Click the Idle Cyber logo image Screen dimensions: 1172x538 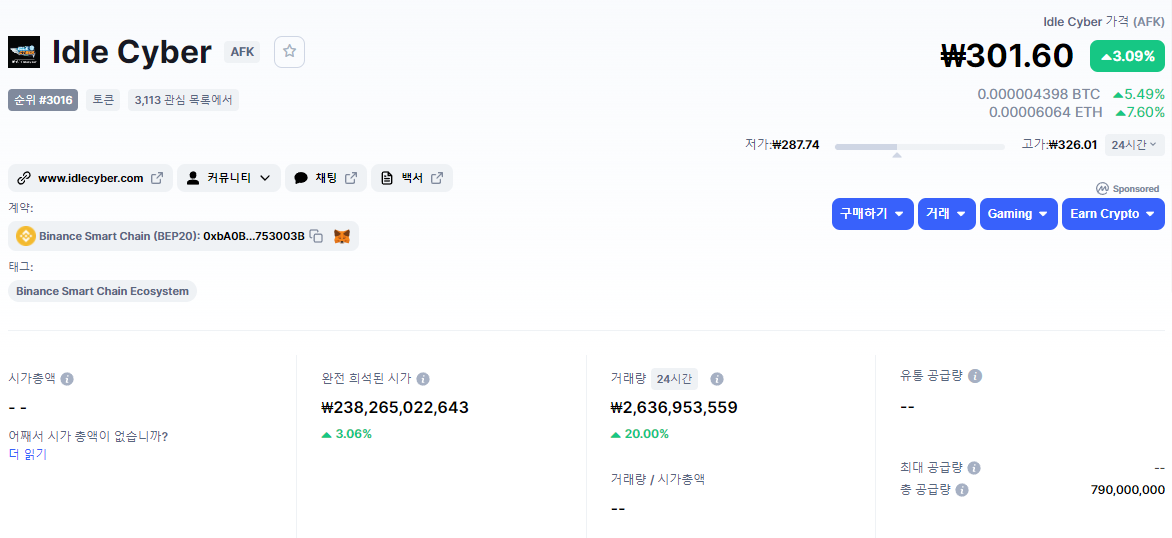point(24,52)
